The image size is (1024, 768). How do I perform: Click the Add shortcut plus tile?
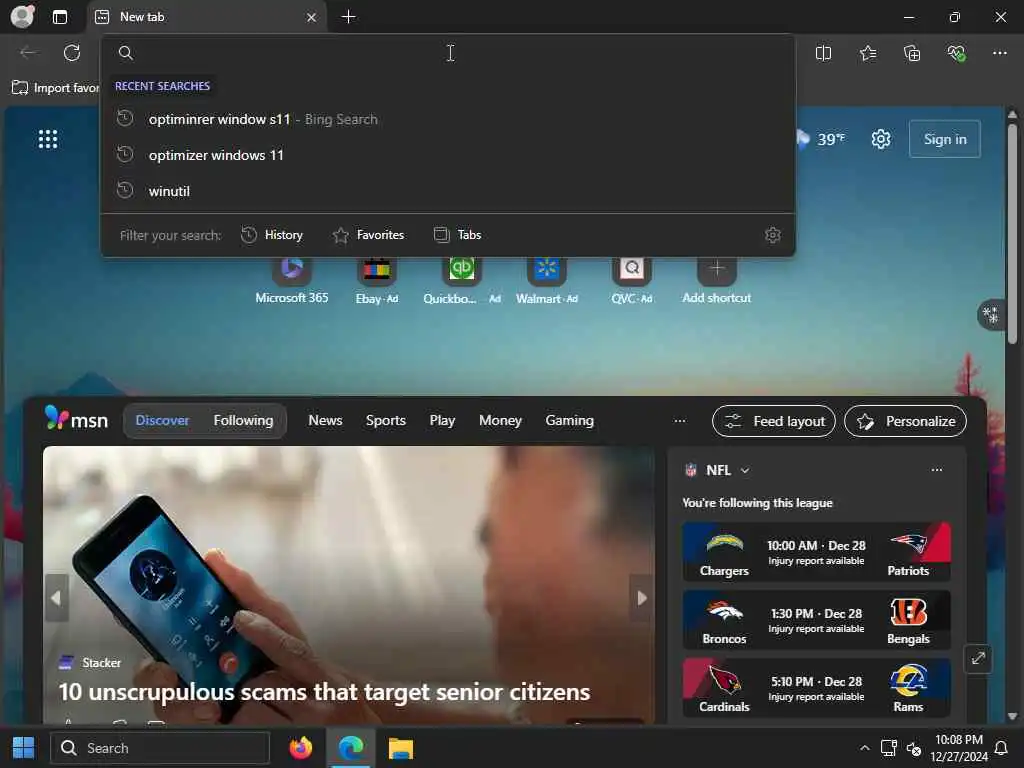coord(716,281)
